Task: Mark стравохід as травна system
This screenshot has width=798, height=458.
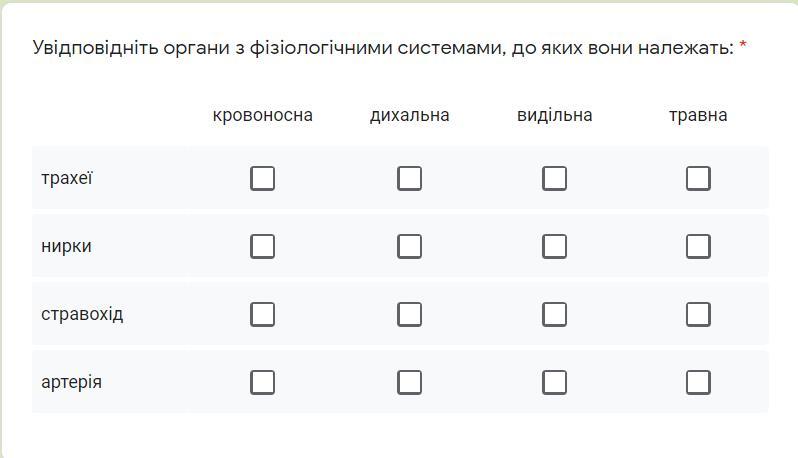Action: tap(698, 314)
